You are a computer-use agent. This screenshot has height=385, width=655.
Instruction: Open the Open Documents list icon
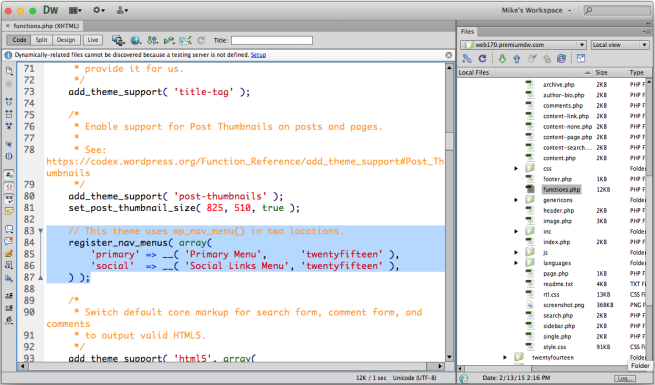[x=9, y=71]
